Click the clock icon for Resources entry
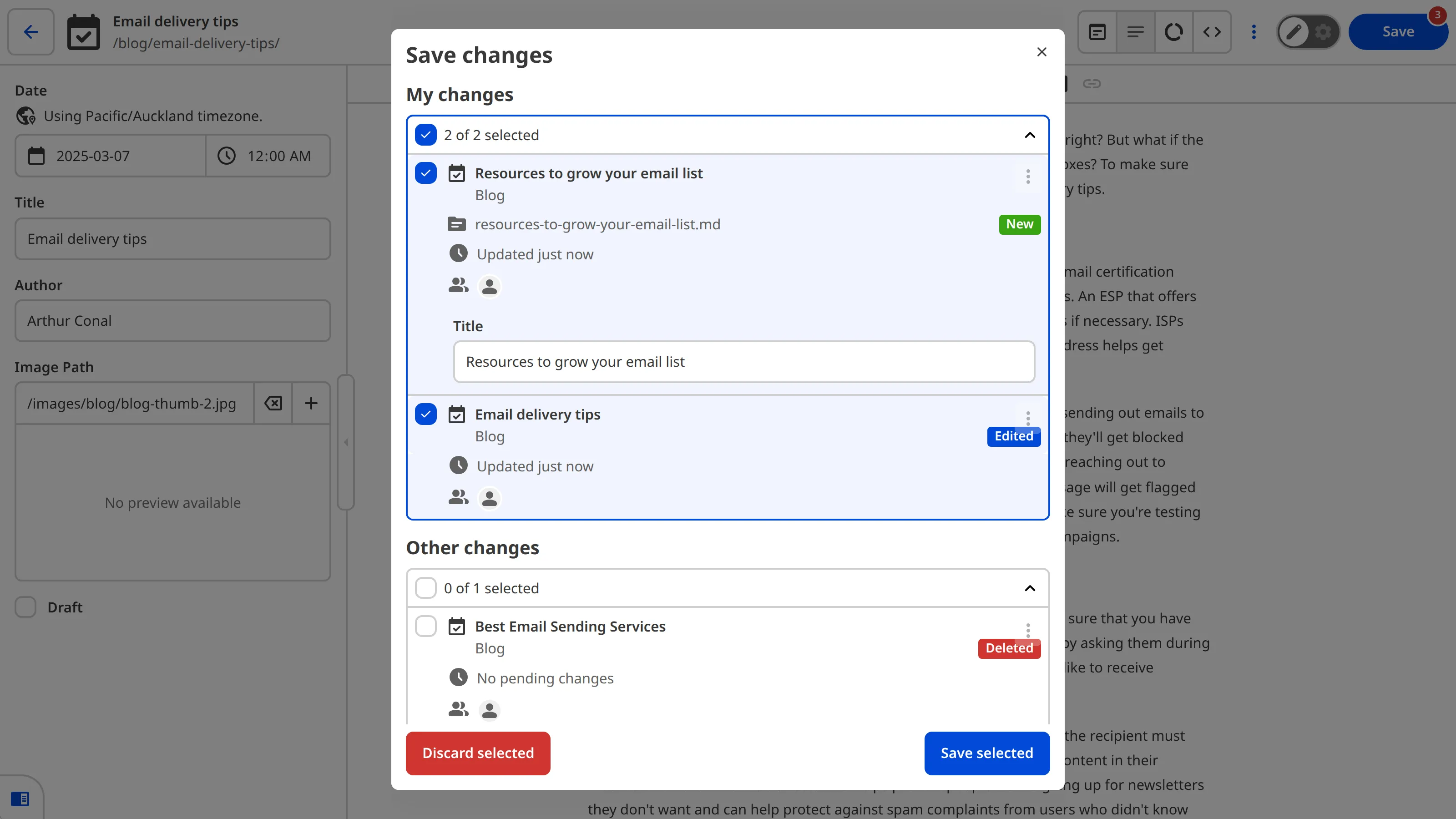Screen dimensions: 1456x819 tap(458, 254)
